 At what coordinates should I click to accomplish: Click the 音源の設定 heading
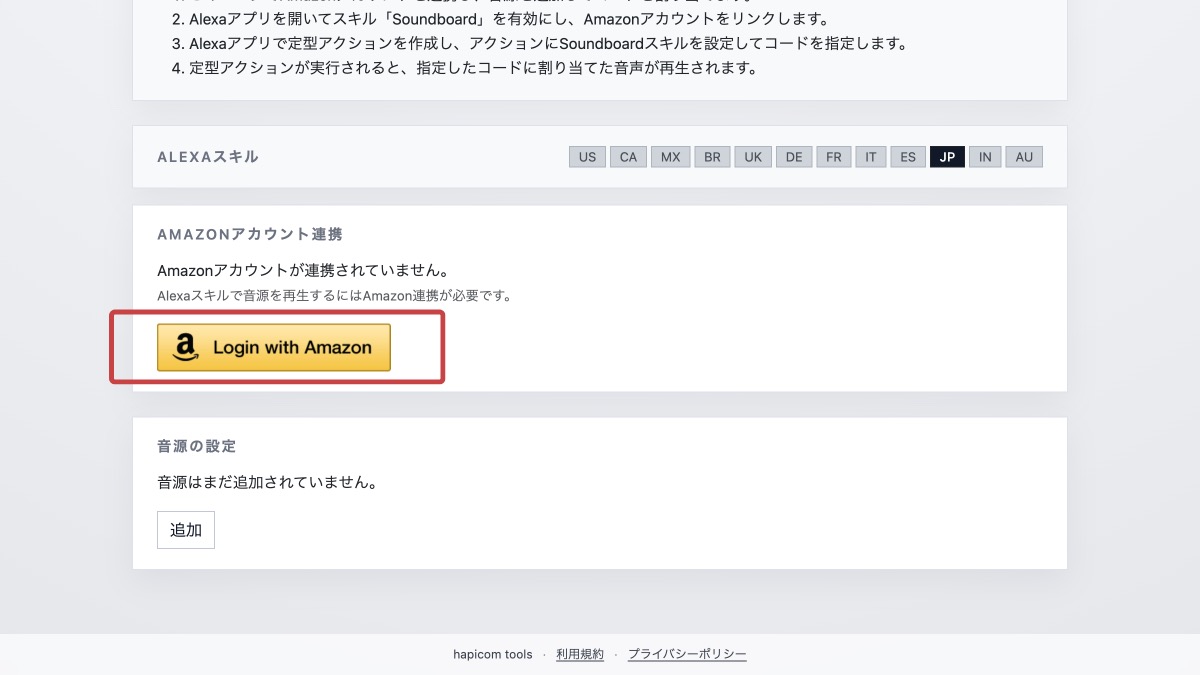[x=197, y=446]
